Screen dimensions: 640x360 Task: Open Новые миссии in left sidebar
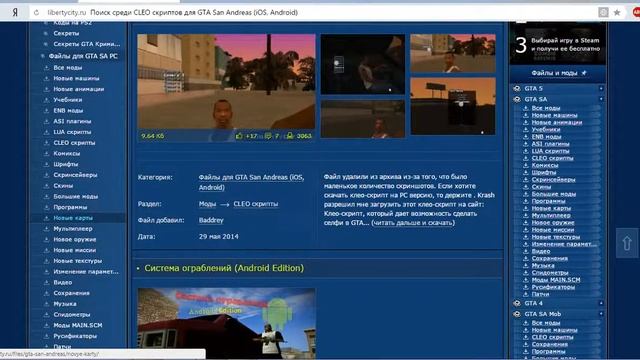(75, 250)
